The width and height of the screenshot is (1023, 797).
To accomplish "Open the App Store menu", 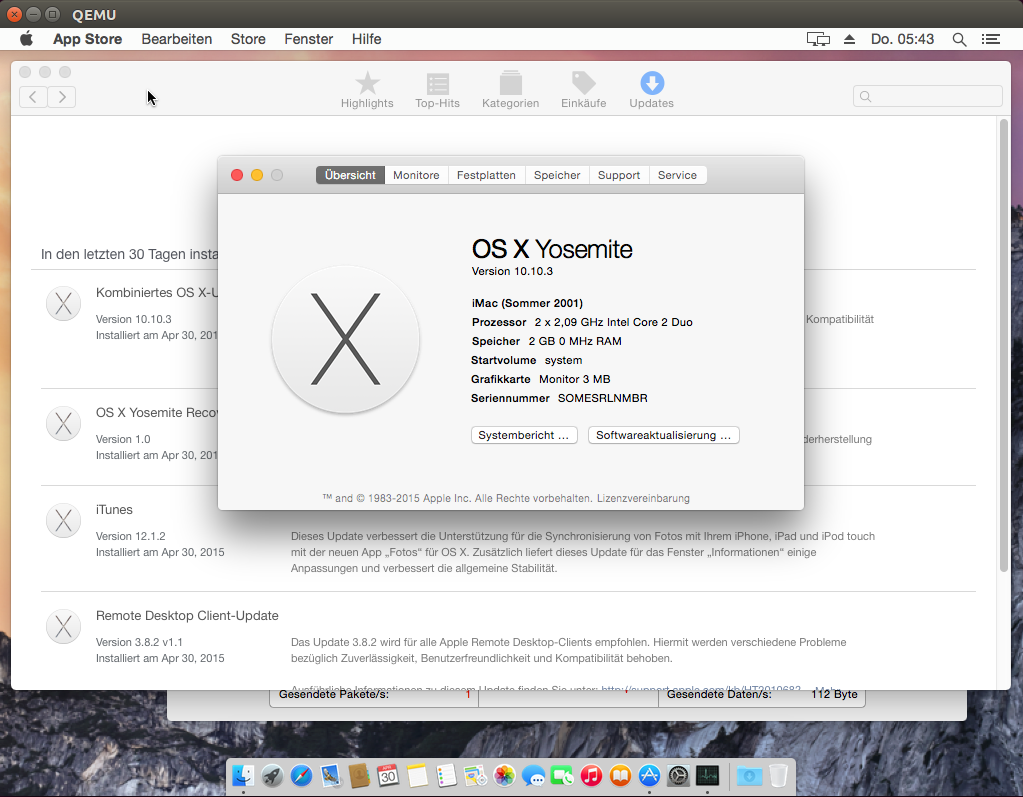I will tap(87, 39).
